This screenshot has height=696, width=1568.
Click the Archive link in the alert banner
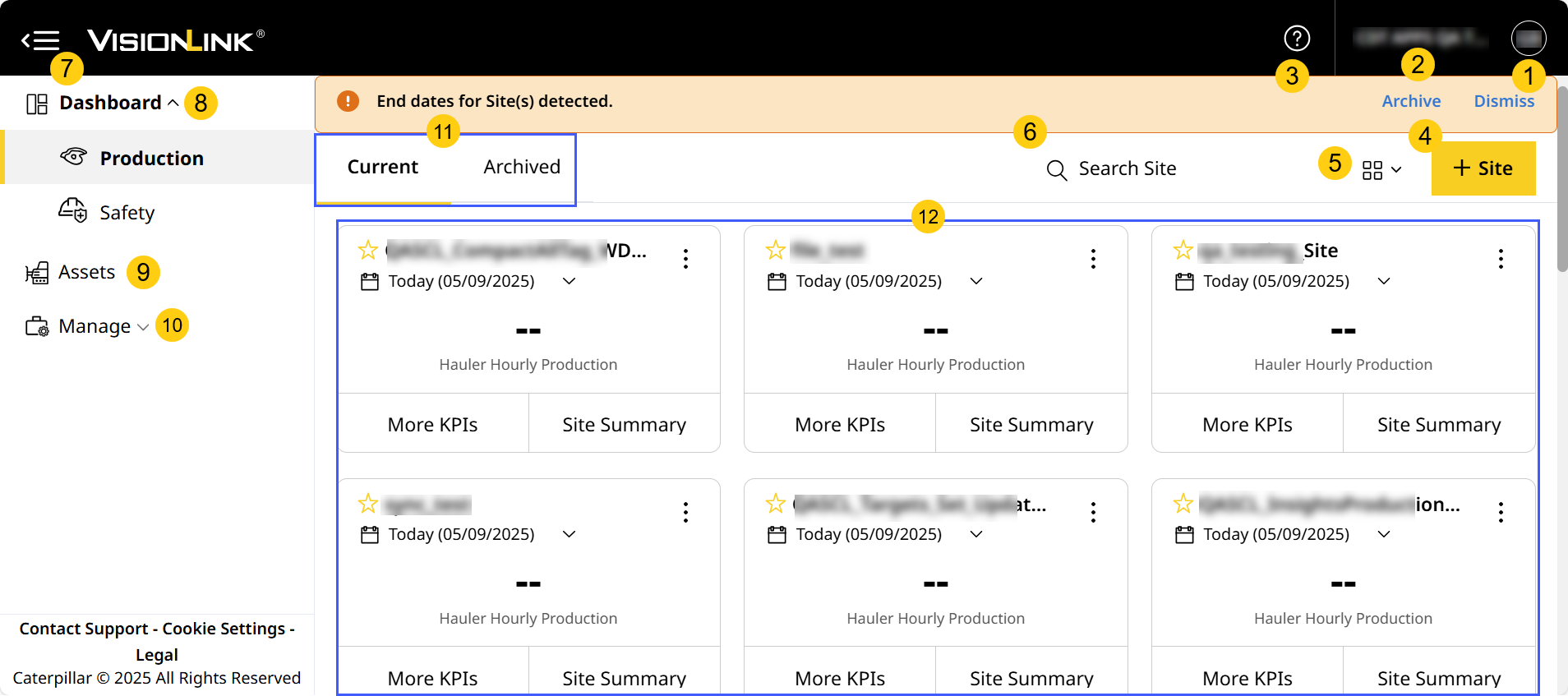point(1411,101)
